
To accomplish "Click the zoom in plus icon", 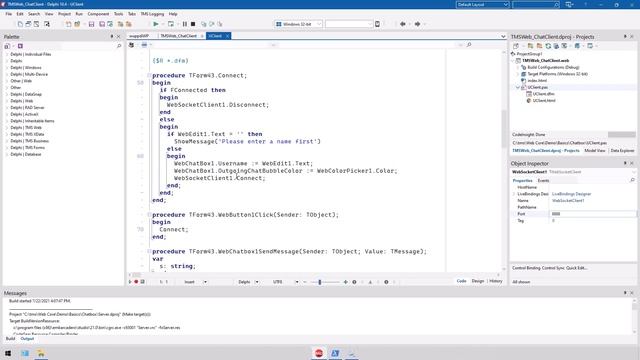I will pos(346,282).
